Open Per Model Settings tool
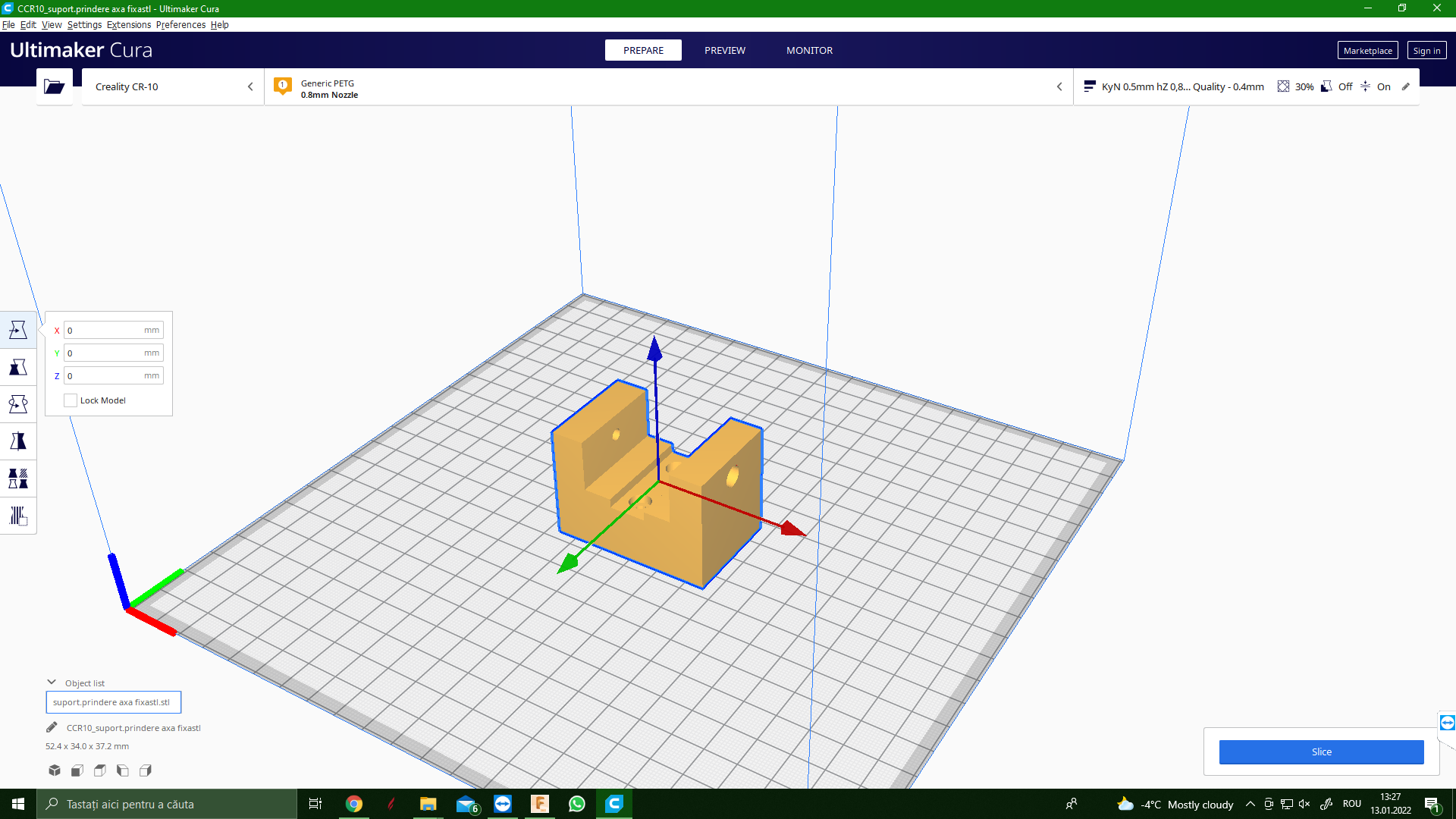Image resolution: width=1456 pixels, height=819 pixels. 18,479
